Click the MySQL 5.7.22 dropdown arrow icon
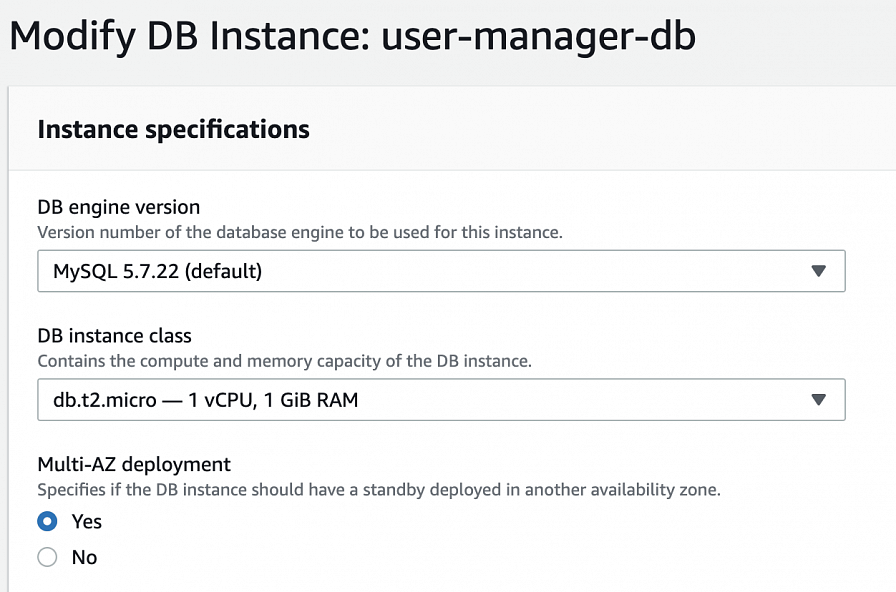896x592 pixels. pos(818,271)
